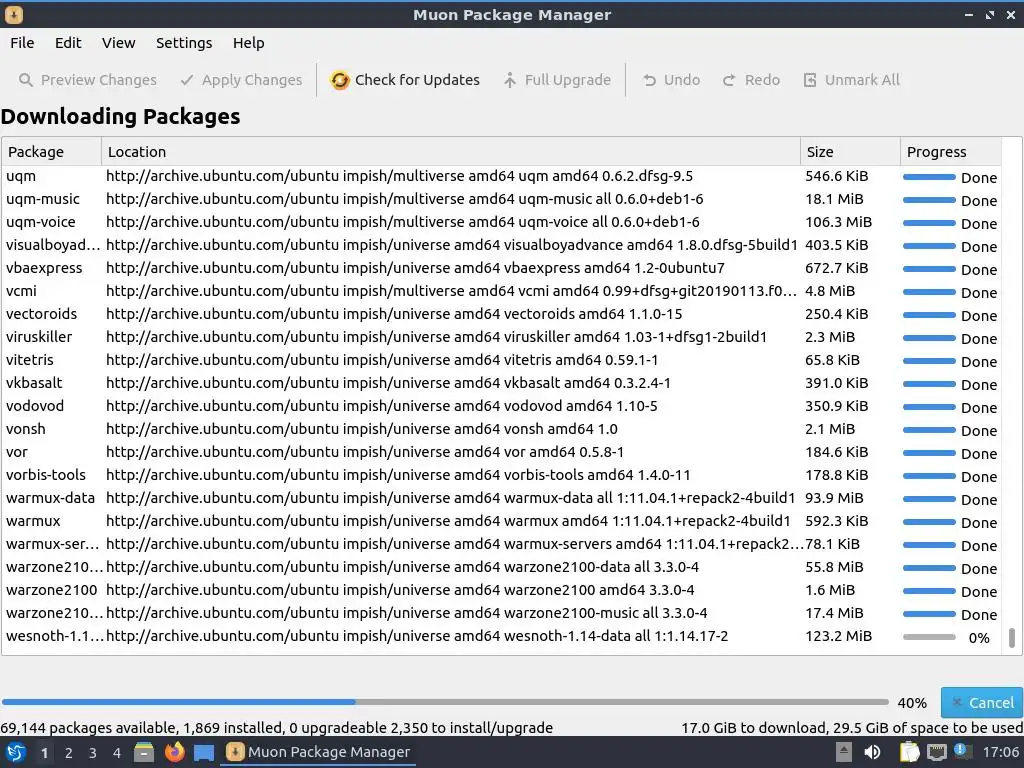Click the download list scrollbar handle
This screenshot has height=768, width=1024.
click(1012, 637)
